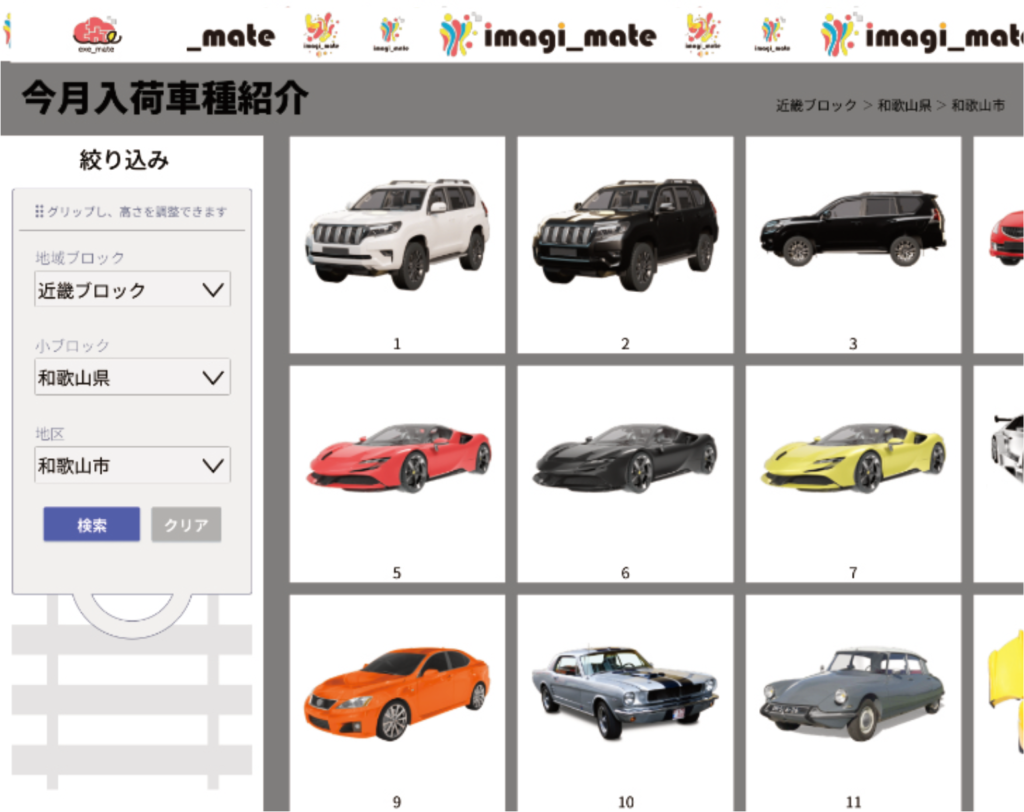Image resolution: width=1024 pixels, height=812 pixels.
Task: Click the grip handle dots icon
Action: 39,211
